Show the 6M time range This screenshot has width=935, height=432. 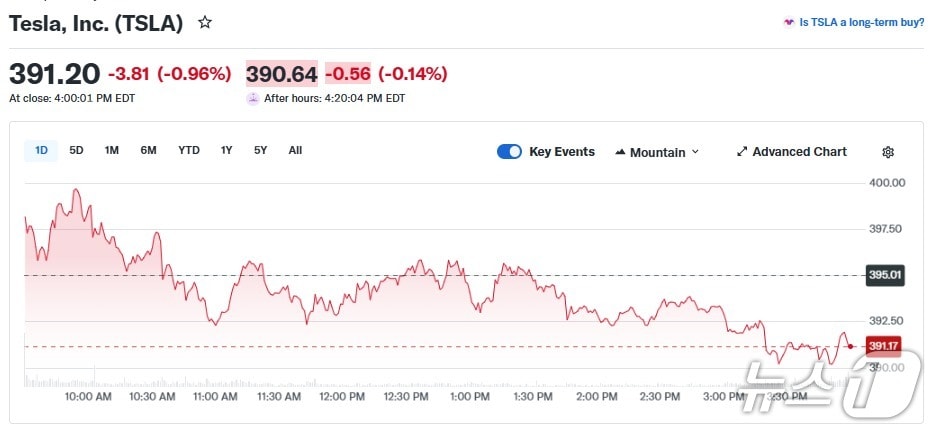click(x=148, y=150)
